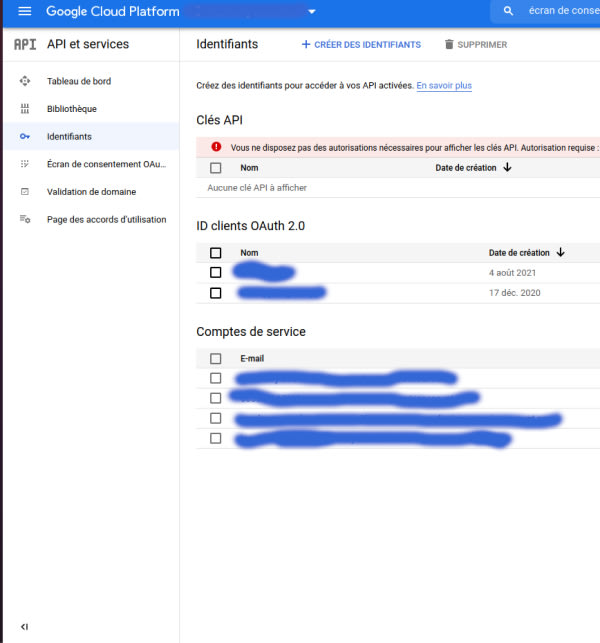Click the plus icon for creating identifiants
Viewport: 600px width, 643px height.
tap(306, 44)
